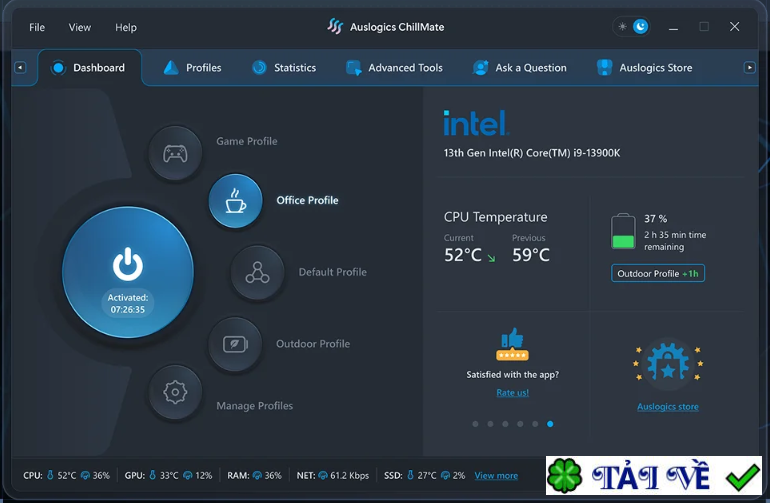
Task: Open the File menu
Action: [37, 28]
